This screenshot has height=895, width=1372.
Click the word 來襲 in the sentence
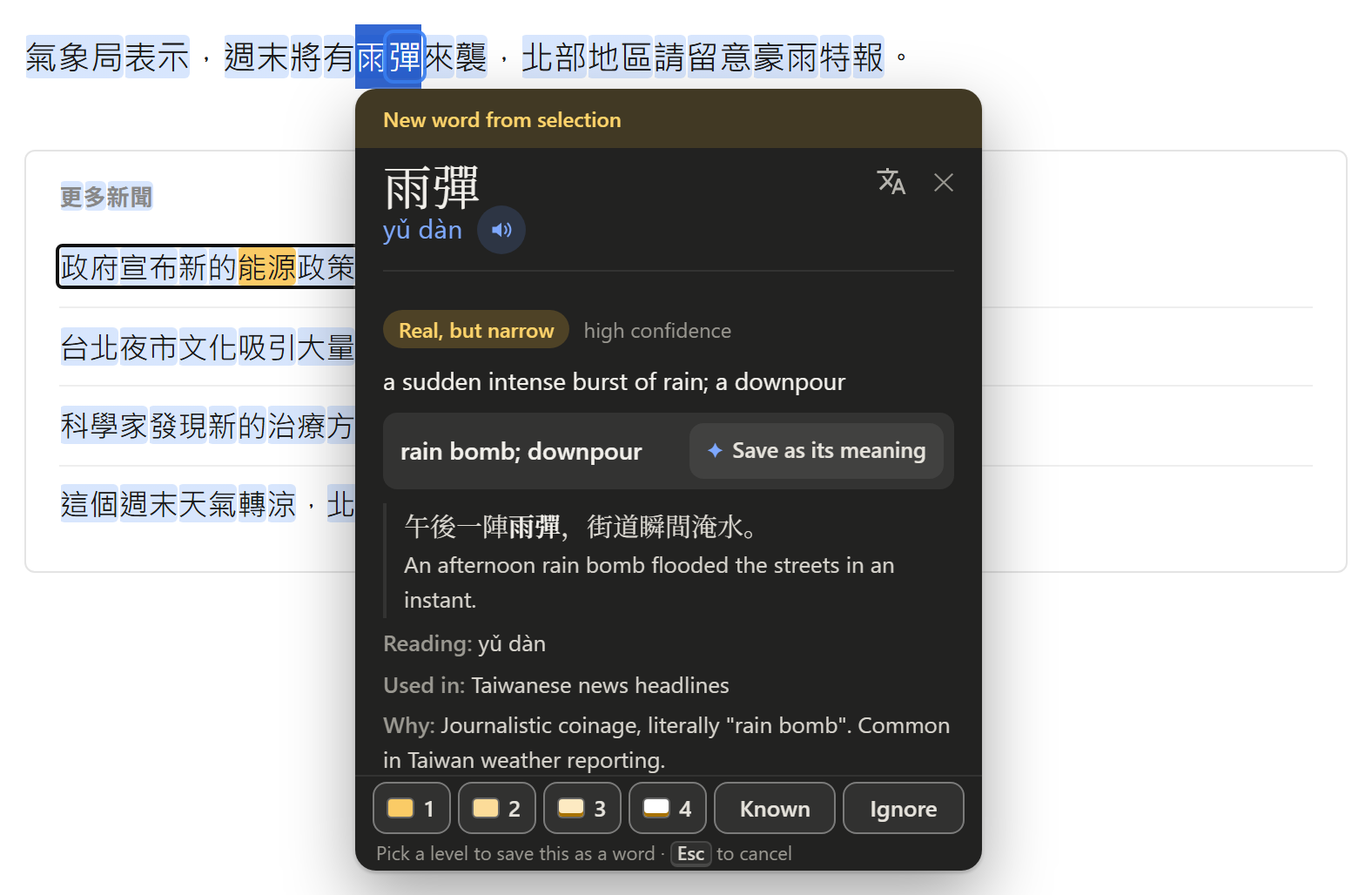pos(454,57)
